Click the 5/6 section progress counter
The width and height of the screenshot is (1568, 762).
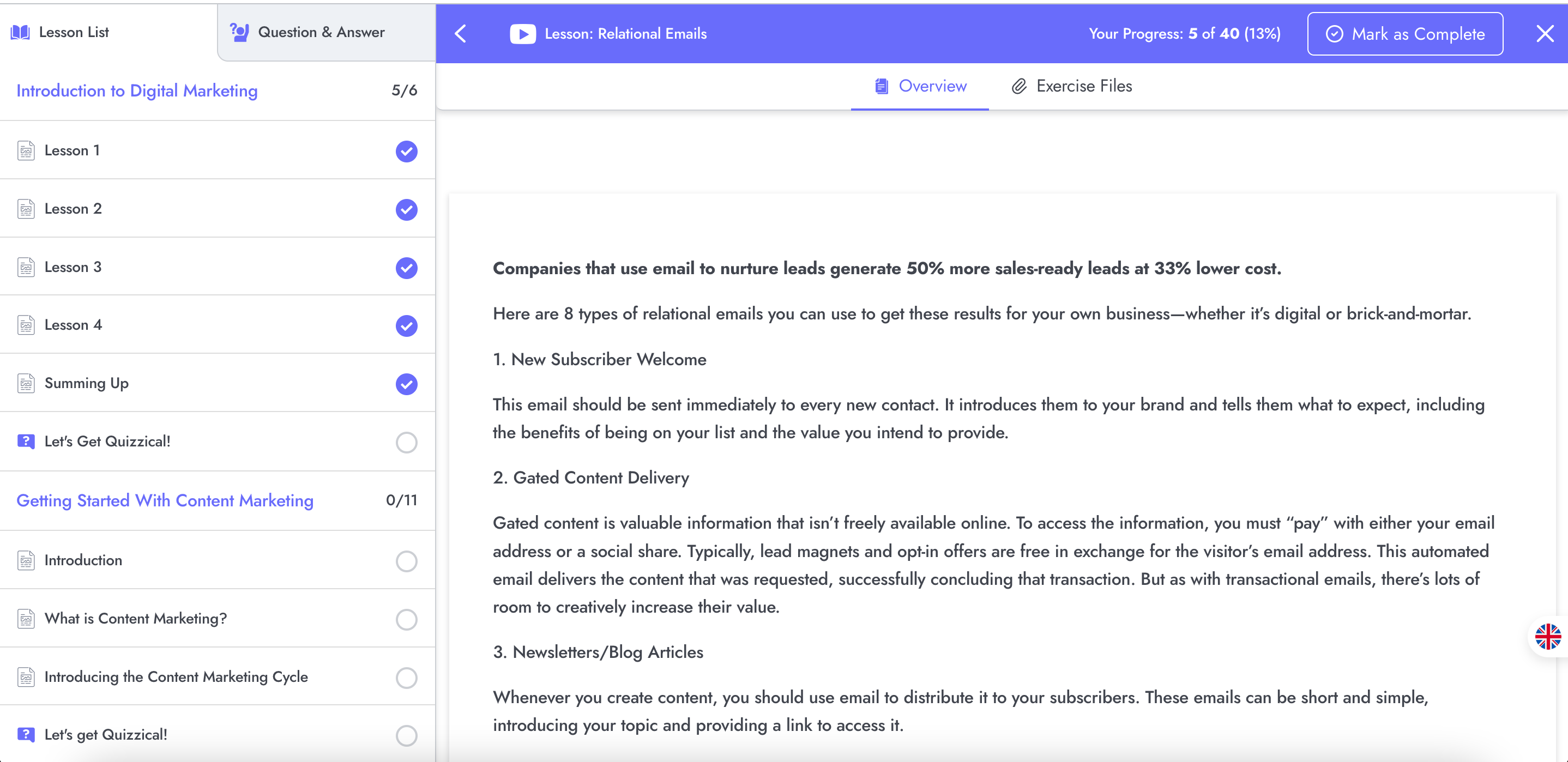(405, 90)
